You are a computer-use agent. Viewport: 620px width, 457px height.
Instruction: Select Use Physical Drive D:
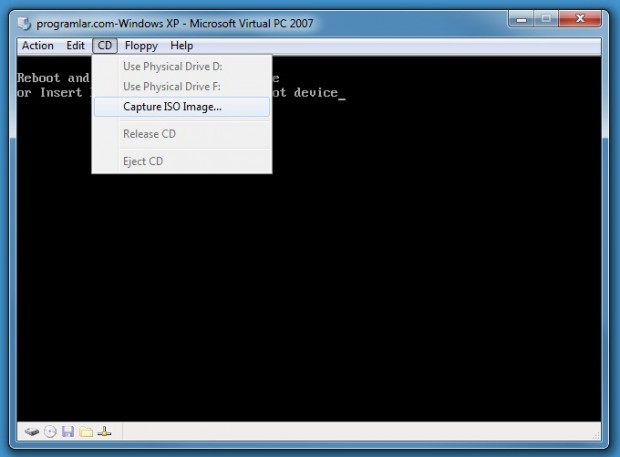(x=182, y=66)
